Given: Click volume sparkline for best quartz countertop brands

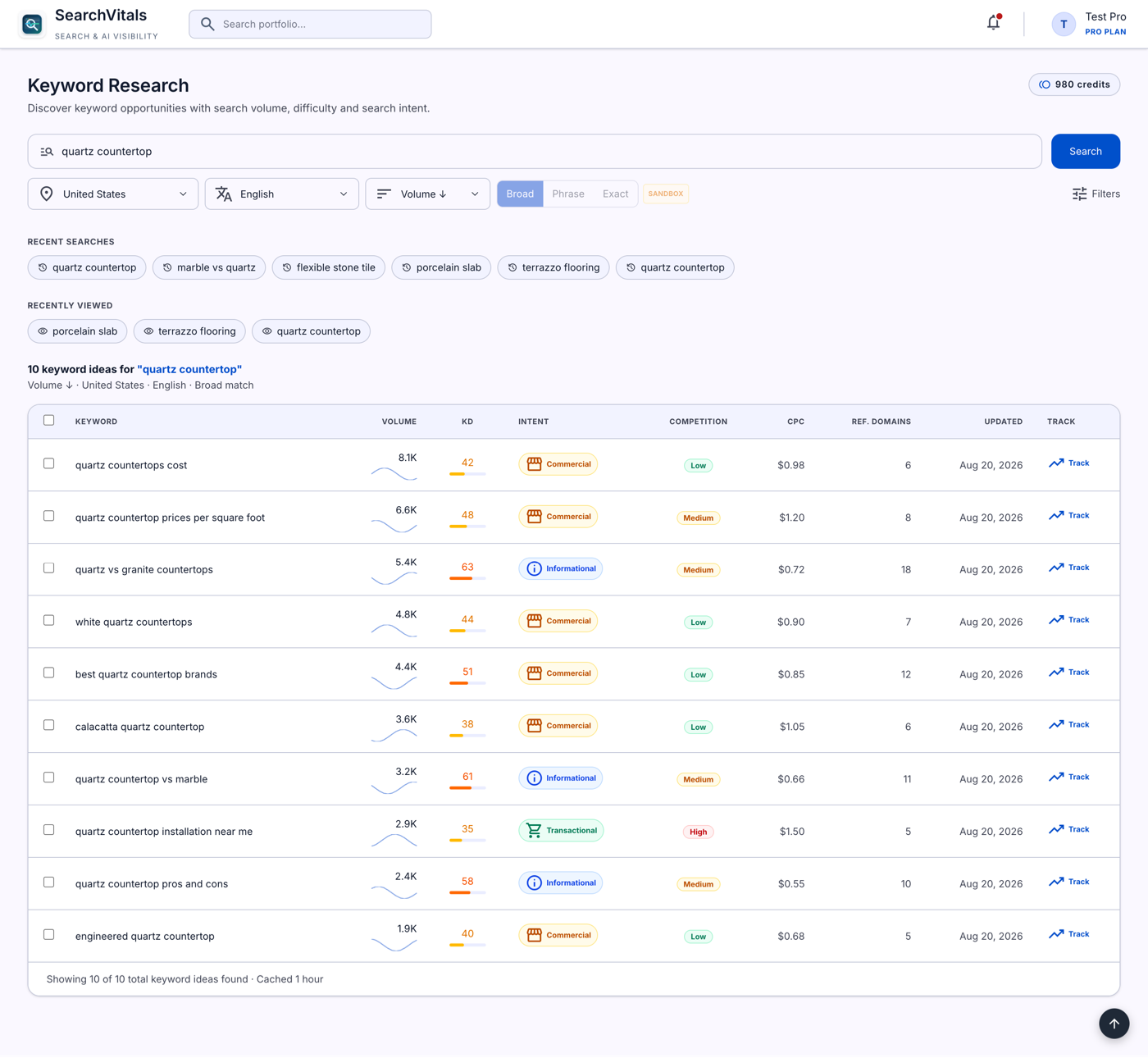Looking at the screenshot, I should pos(394,682).
